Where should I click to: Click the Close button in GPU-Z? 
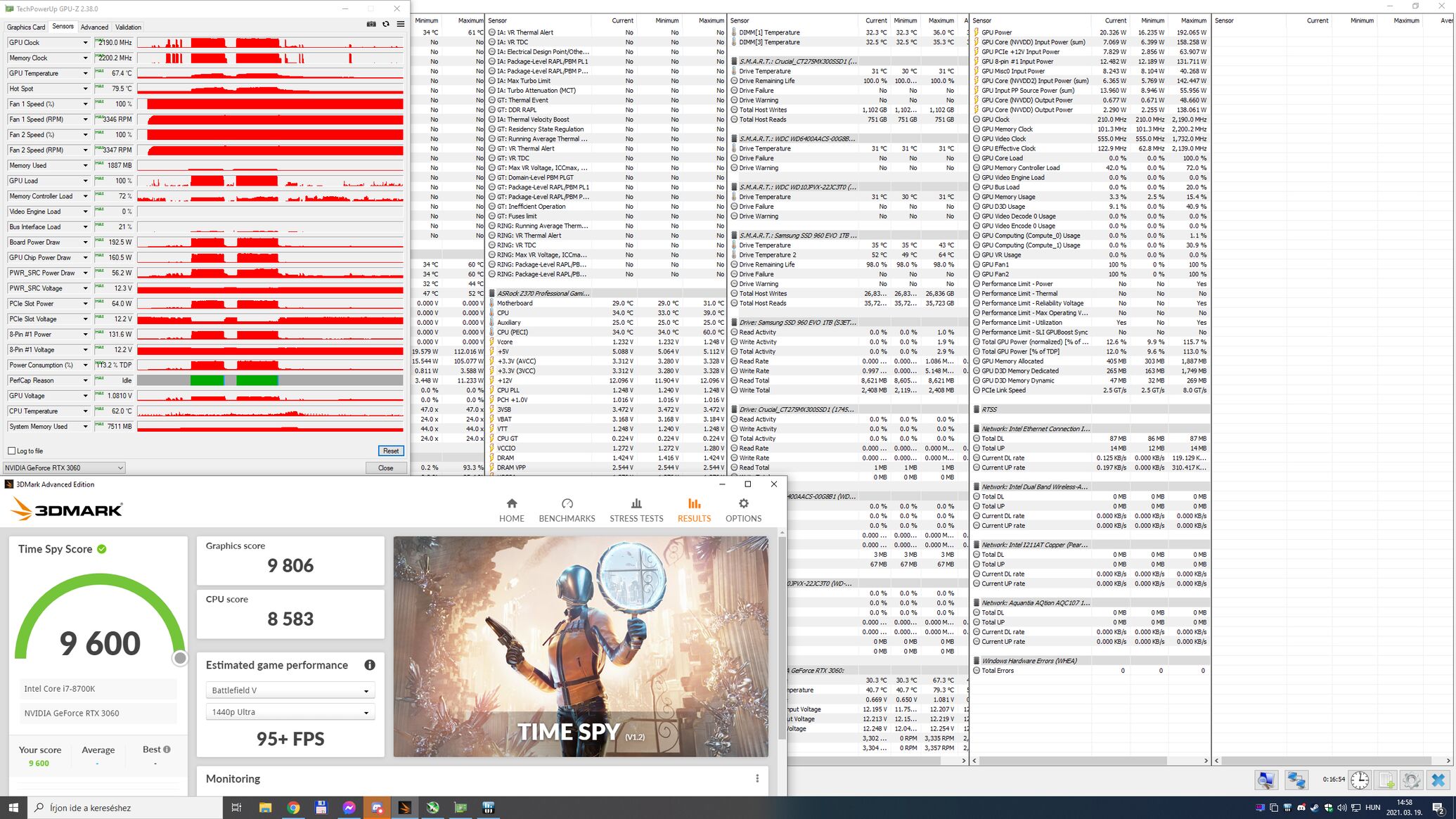(385, 467)
